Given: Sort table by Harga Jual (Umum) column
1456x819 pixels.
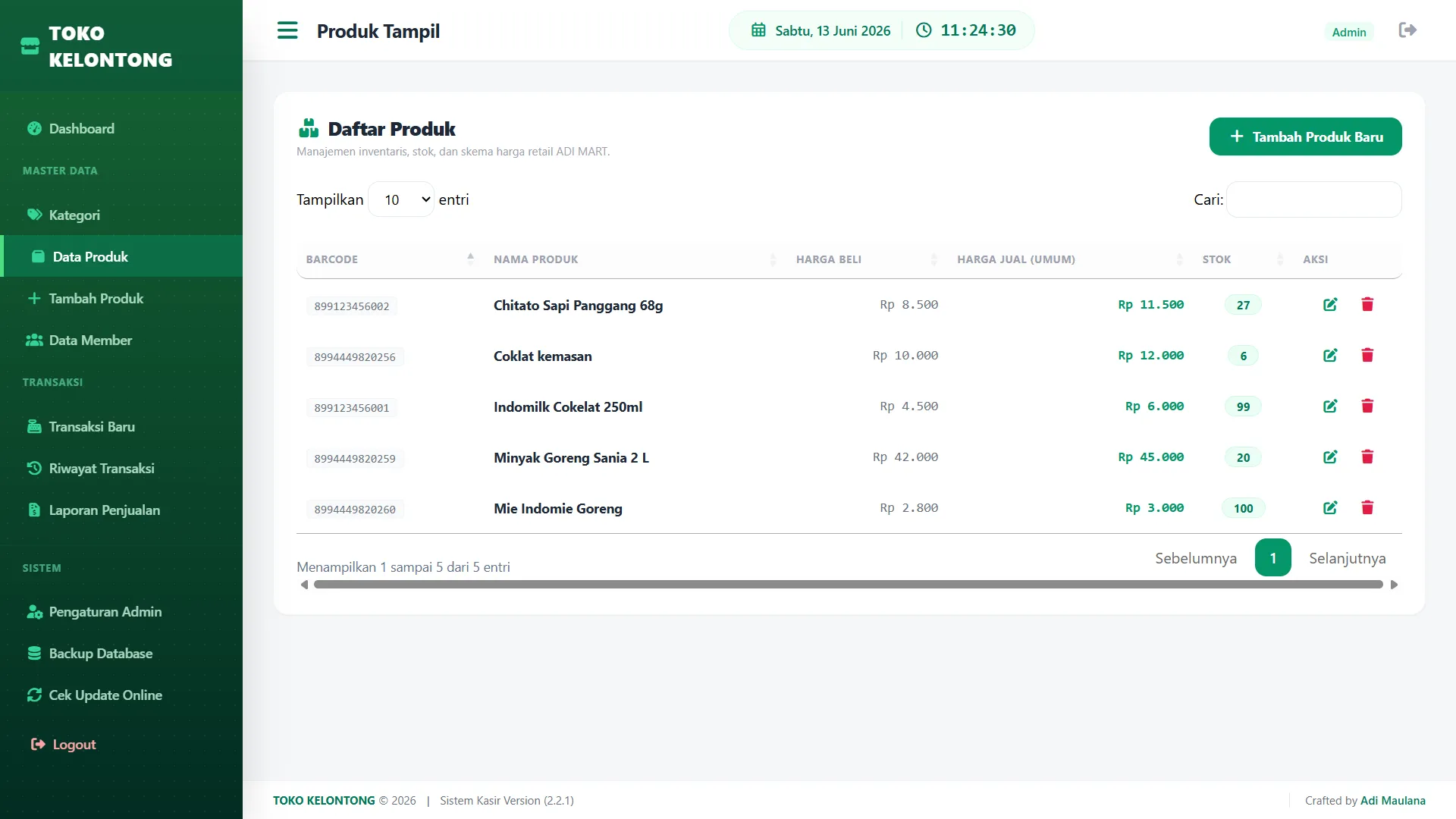Looking at the screenshot, I should coord(1071,259).
